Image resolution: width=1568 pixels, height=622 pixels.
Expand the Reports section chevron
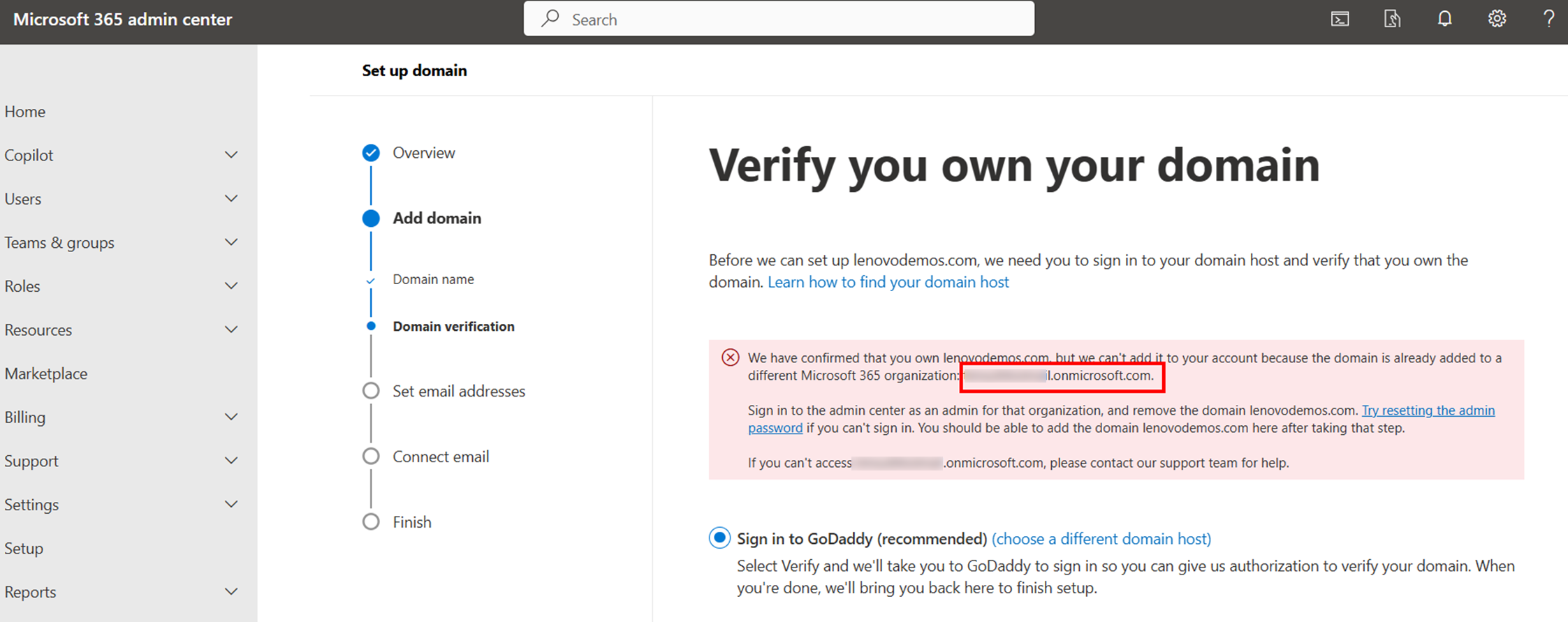click(x=231, y=591)
